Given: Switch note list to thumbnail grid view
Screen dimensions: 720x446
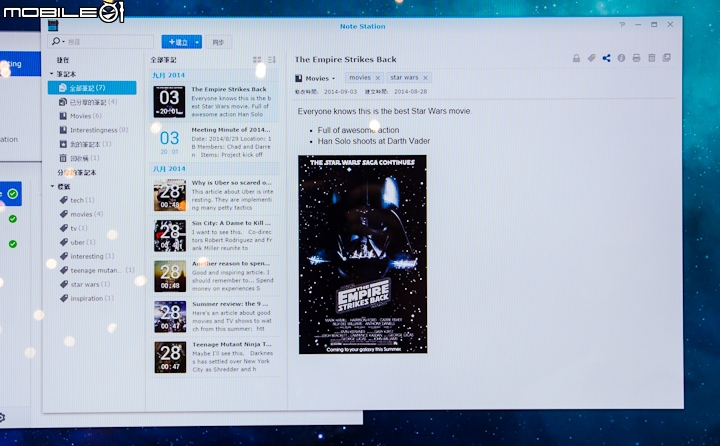Looking at the screenshot, I should point(257,60).
